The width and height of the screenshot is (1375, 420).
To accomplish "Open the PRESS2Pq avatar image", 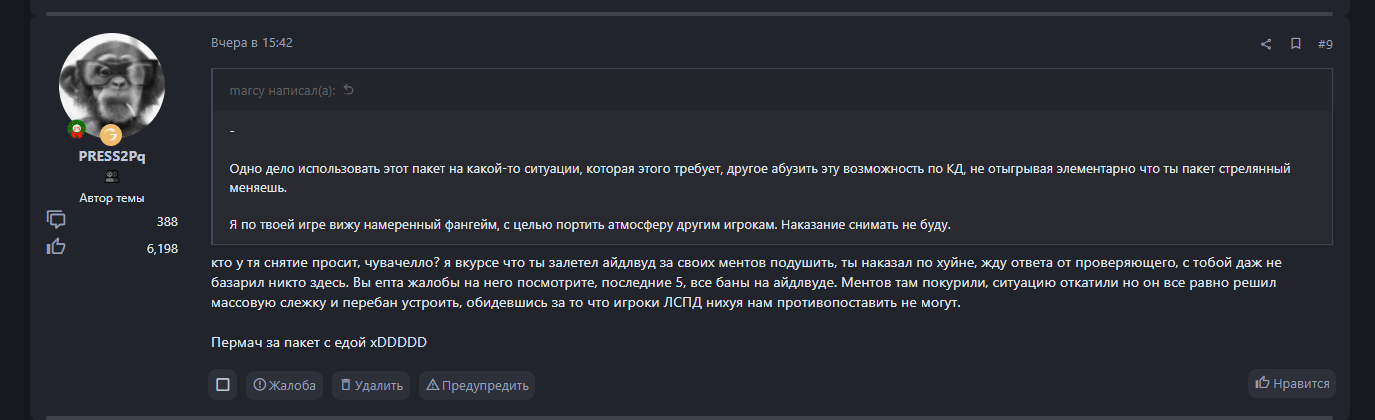I will [x=112, y=85].
